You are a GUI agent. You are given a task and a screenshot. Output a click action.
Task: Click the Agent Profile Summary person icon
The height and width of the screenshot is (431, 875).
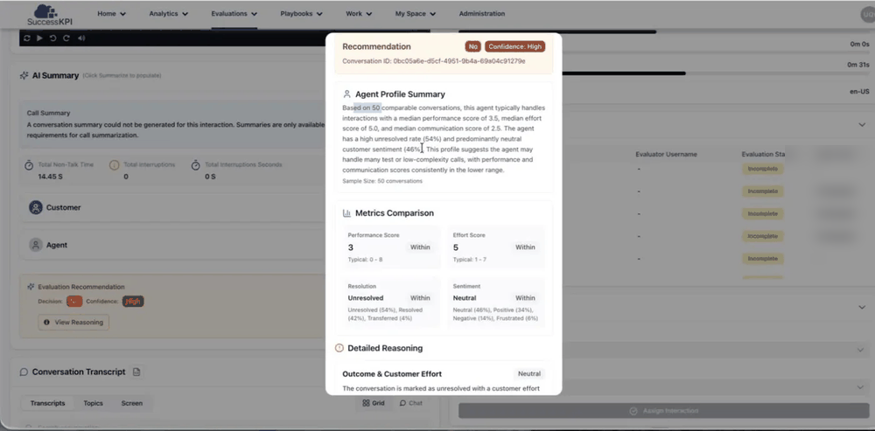pos(347,94)
